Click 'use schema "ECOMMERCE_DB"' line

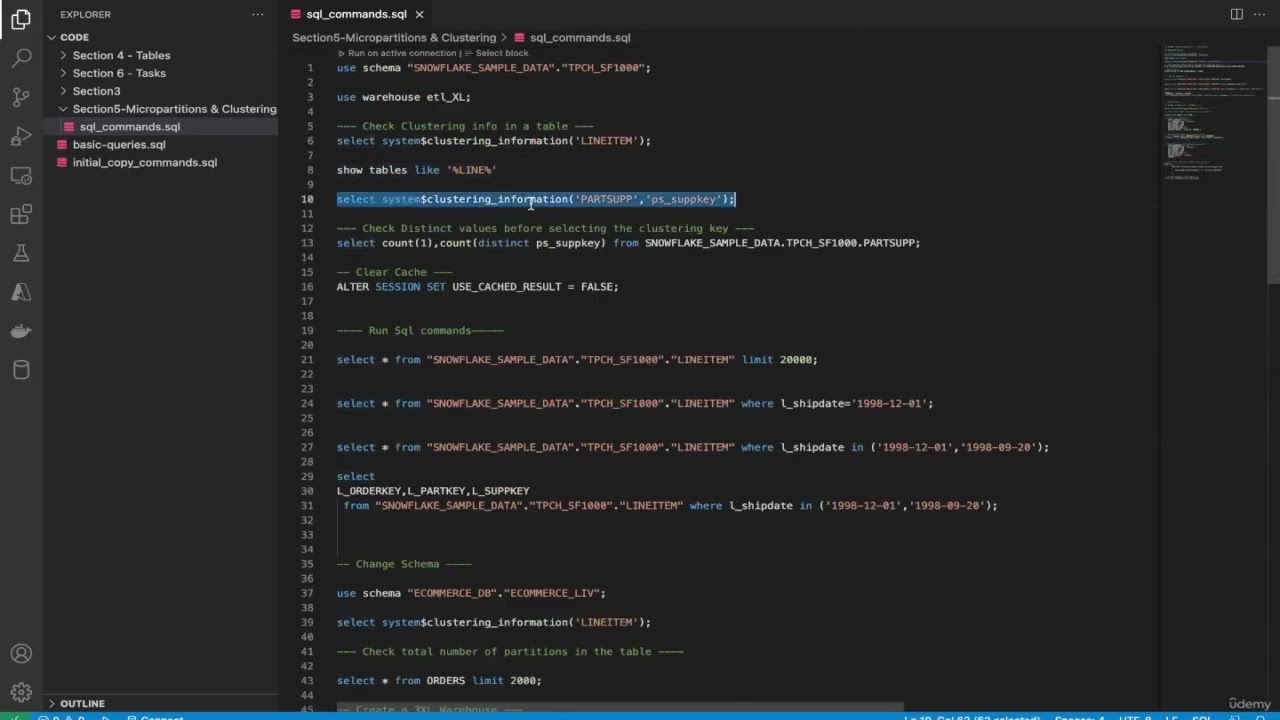471,593
